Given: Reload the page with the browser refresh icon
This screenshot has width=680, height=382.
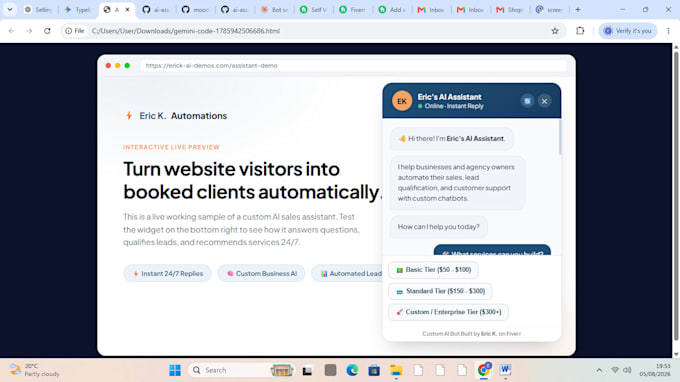Looking at the screenshot, I should pyautogui.click(x=47, y=31).
